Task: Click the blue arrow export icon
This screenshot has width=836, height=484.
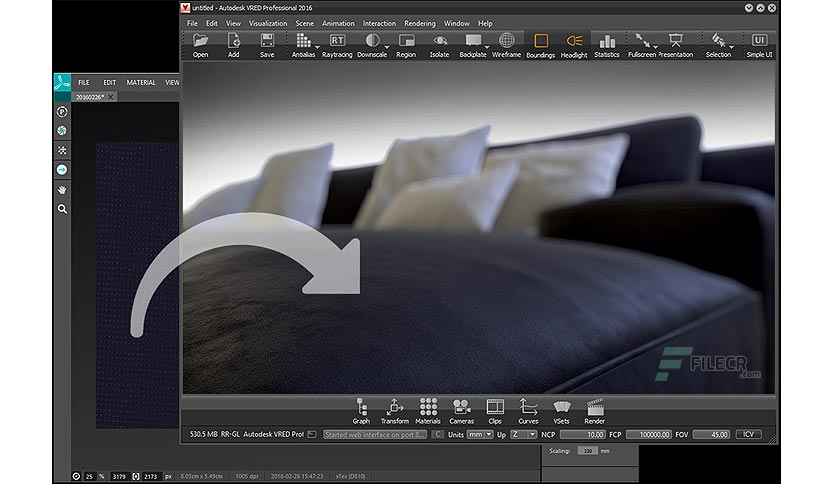Action: tap(62, 170)
